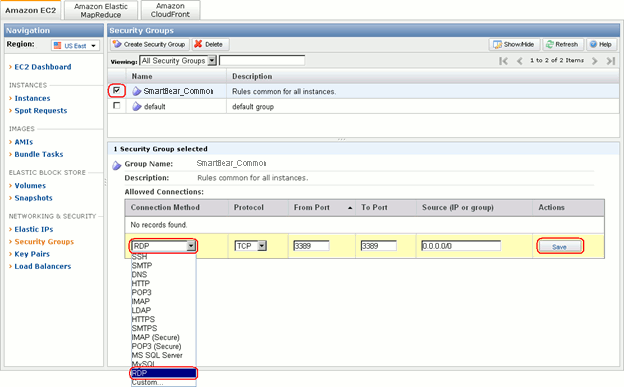Check the default group checkbox
The height and width of the screenshot is (388, 625).
116,106
